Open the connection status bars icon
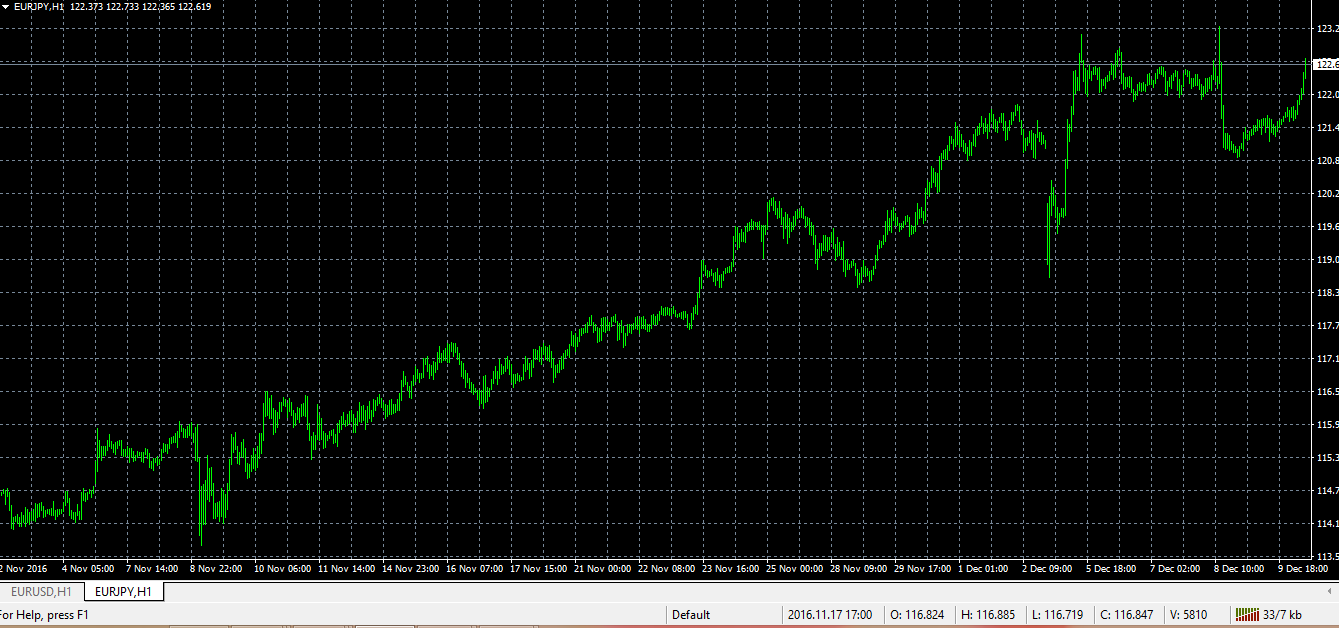This screenshot has height=628, width=1339. pyautogui.click(x=1248, y=614)
